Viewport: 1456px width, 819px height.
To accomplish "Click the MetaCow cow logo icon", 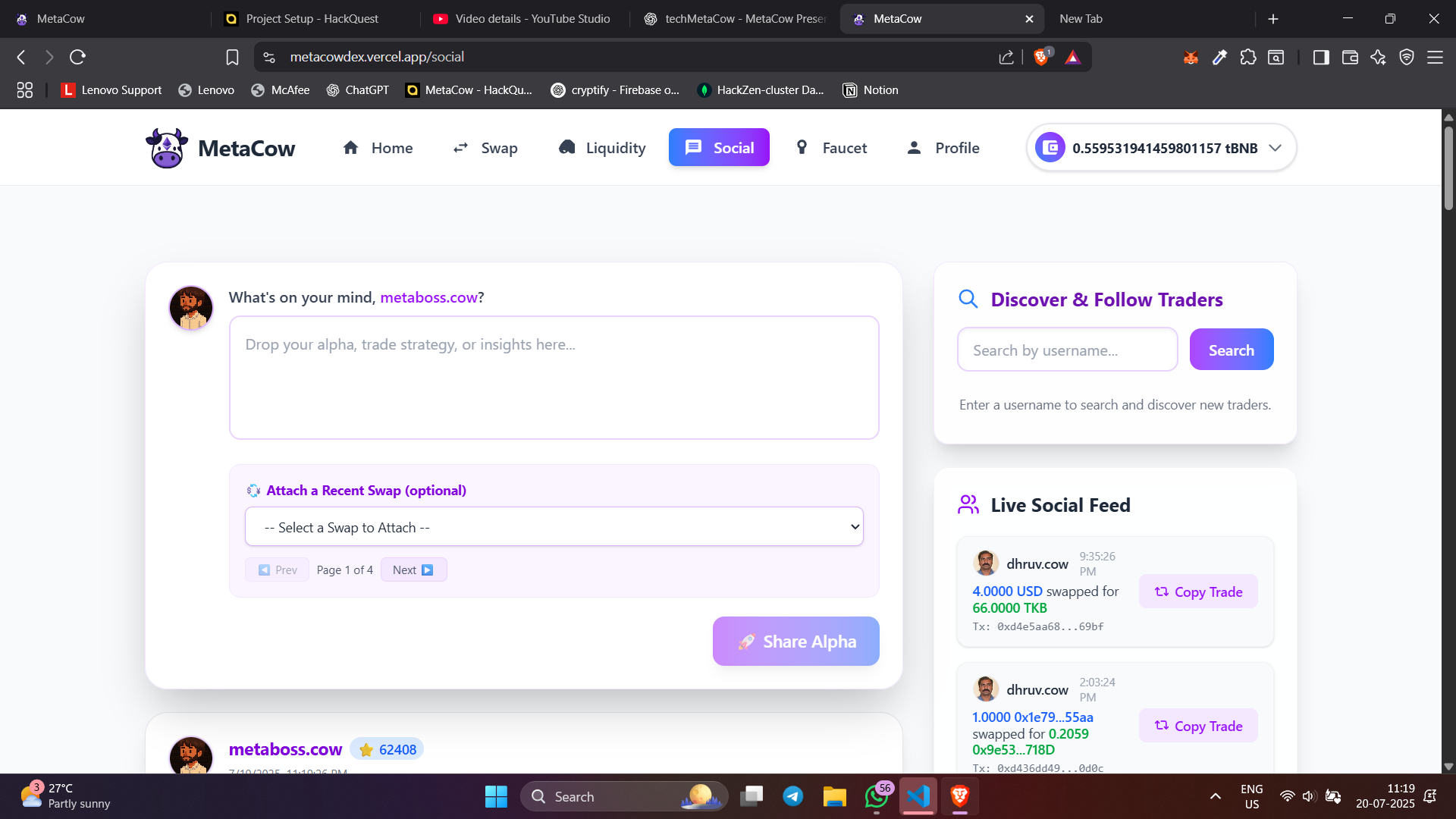I will pyautogui.click(x=166, y=148).
